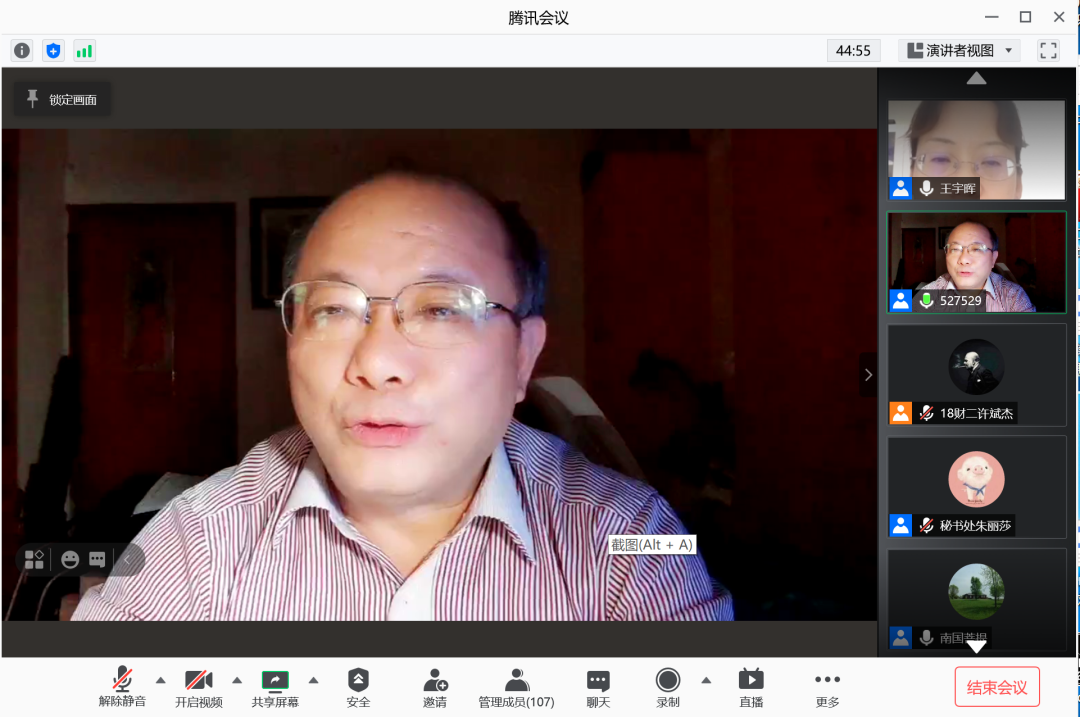The image size is (1080, 717).
Task: Open the emoji reactions icon on video
Action: tap(70, 560)
